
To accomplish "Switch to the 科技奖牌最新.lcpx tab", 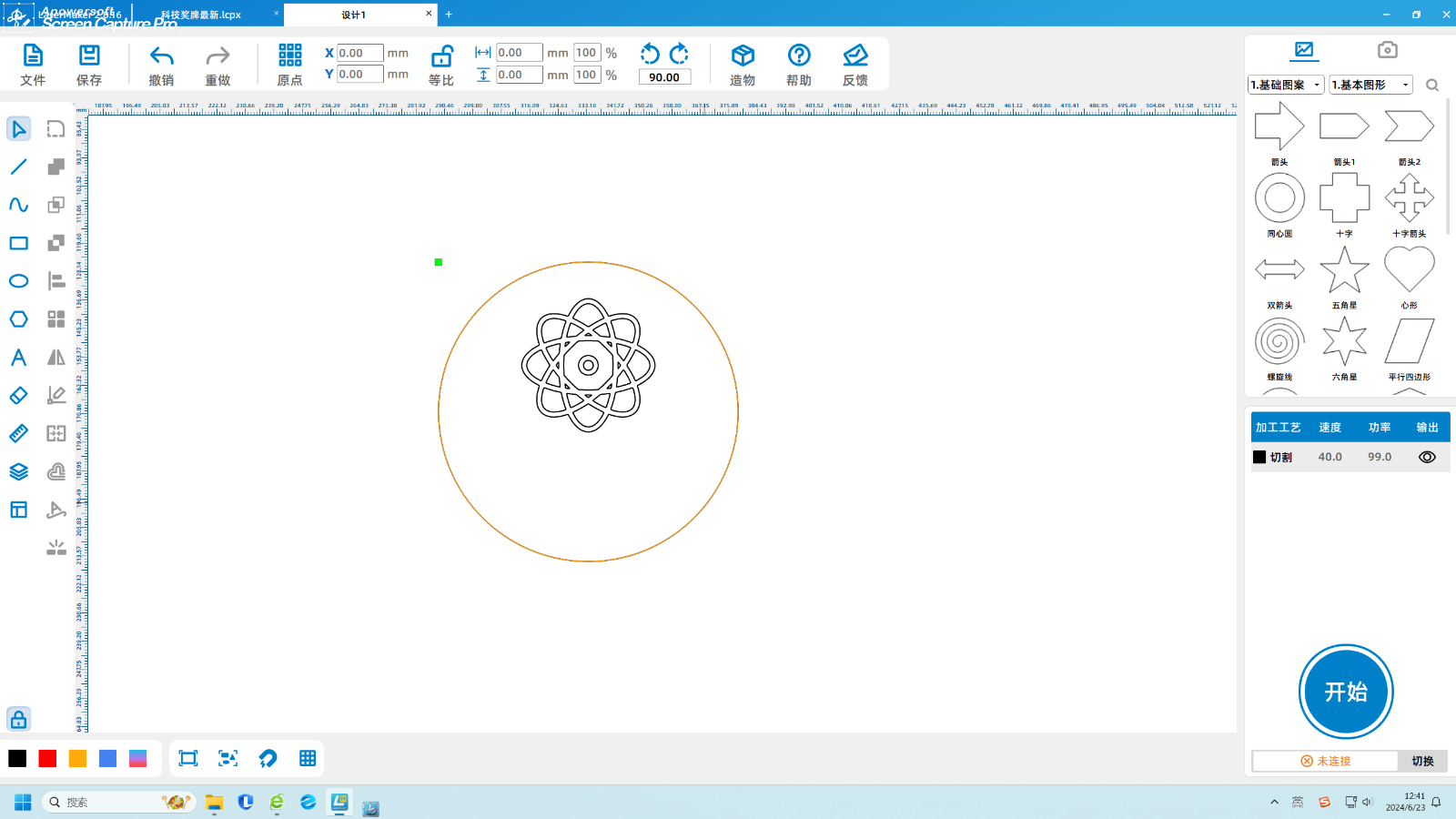I will click(x=201, y=15).
